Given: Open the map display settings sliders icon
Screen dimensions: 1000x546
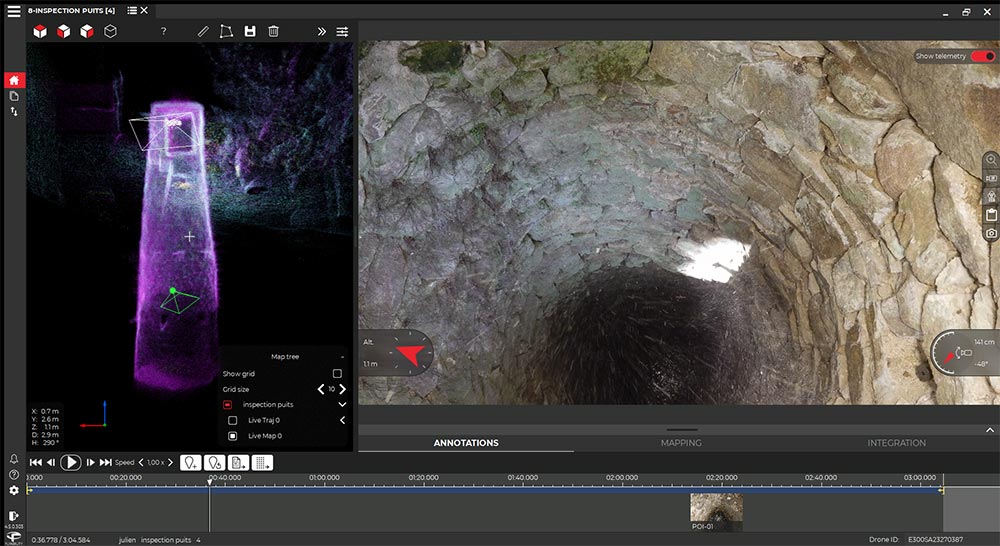Looking at the screenshot, I should [x=342, y=31].
